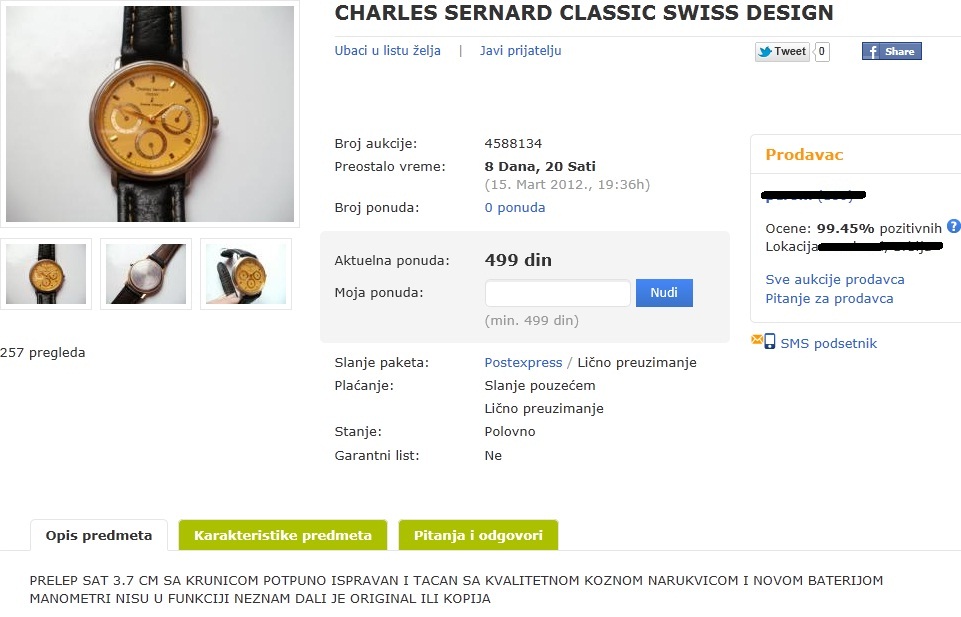Open the main watch photo
The width and height of the screenshot is (961, 617).
coord(150,113)
